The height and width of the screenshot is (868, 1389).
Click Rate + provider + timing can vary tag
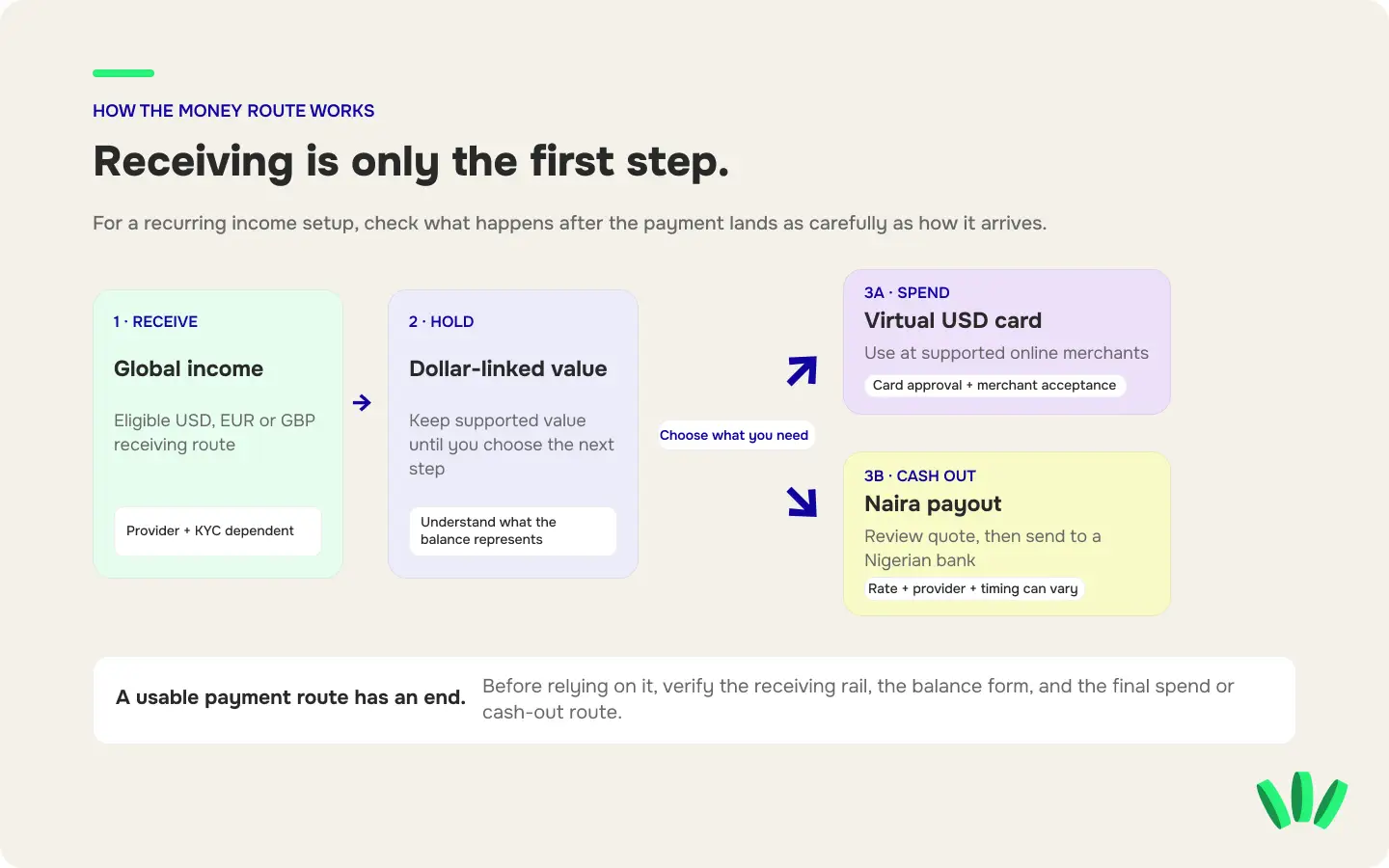pos(973,588)
